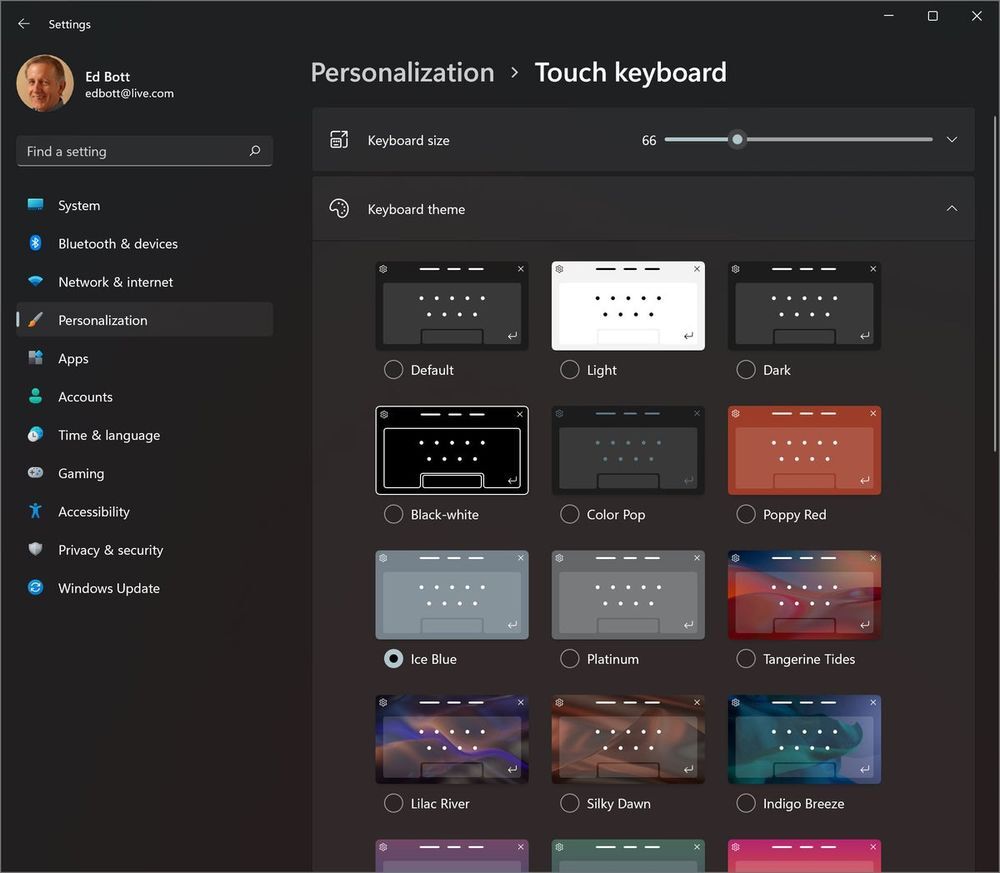Click the Keyboard size slider handle
This screenshot has height=873, width=1000.
tap(737, 140)
